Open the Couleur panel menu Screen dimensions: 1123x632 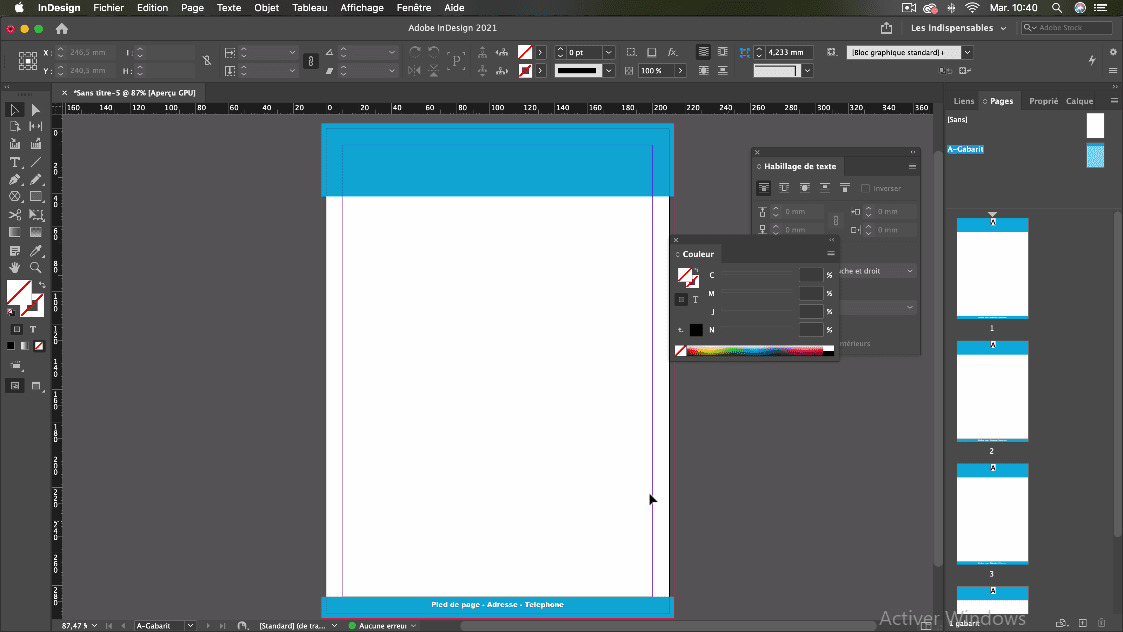pos(831,254)
